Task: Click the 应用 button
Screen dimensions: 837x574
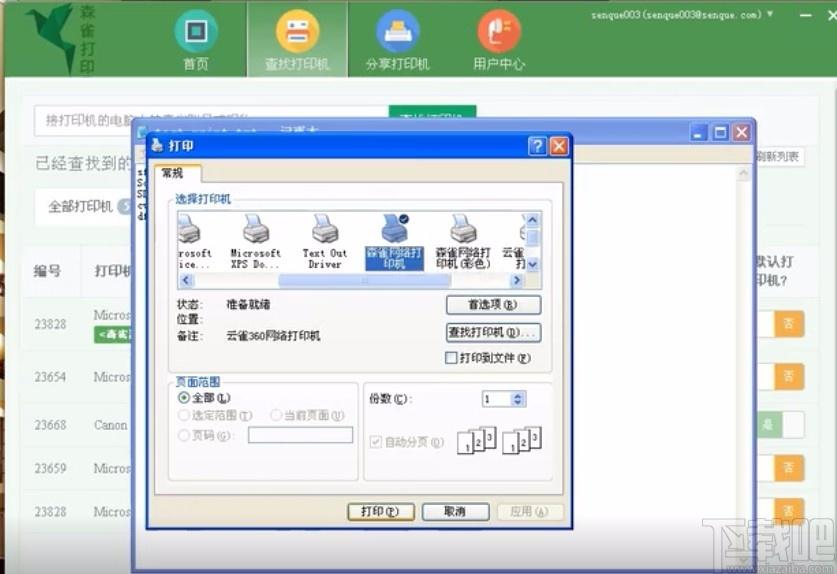Action: pos(530,512)
